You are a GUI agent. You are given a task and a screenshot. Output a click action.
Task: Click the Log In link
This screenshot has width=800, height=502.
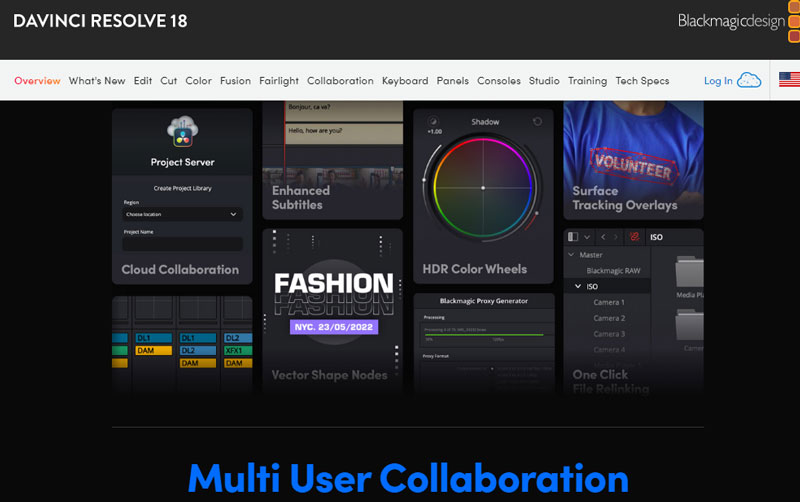[718, 81]
